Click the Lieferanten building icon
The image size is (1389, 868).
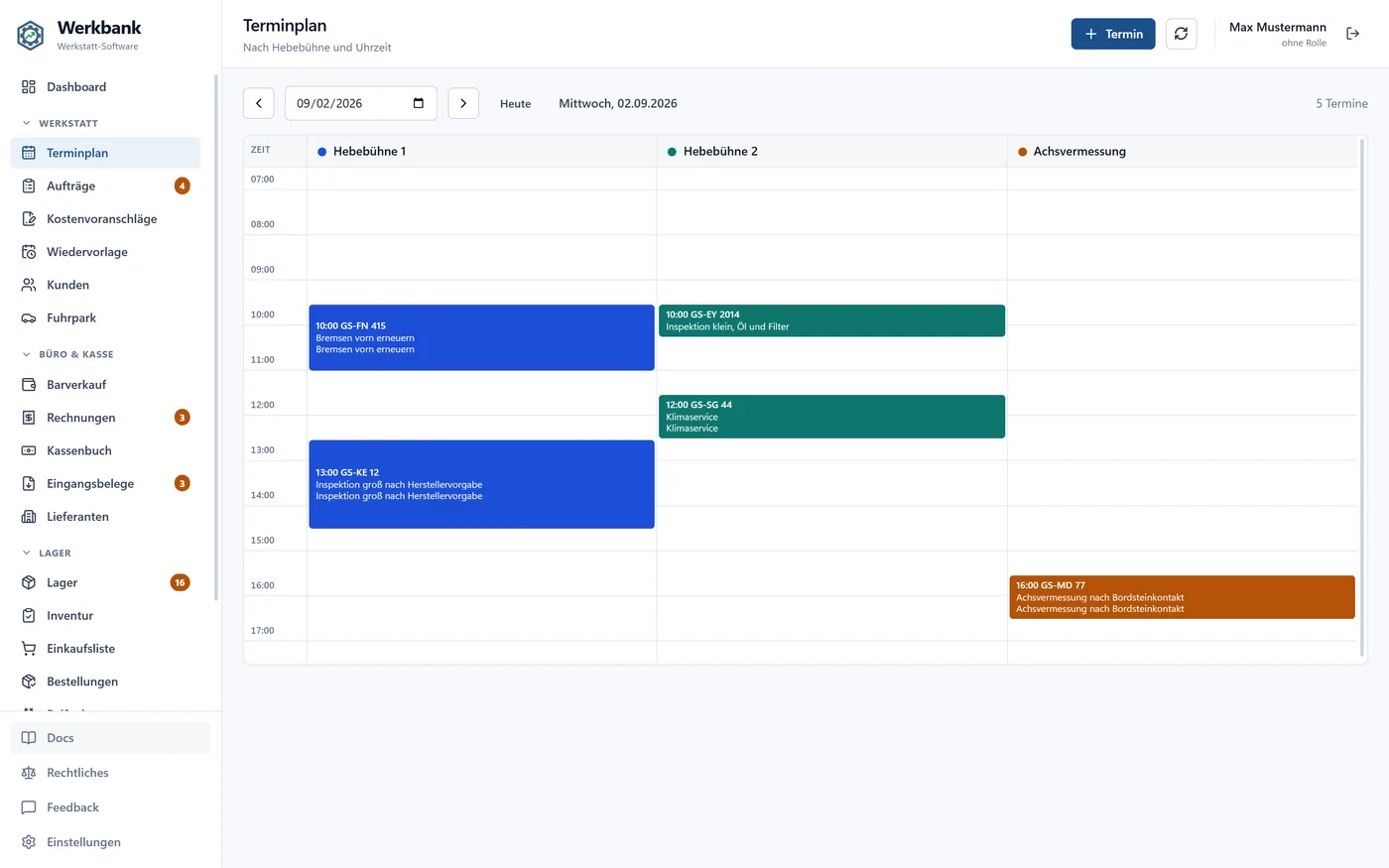pyautogui.click(x=29, y=517)
